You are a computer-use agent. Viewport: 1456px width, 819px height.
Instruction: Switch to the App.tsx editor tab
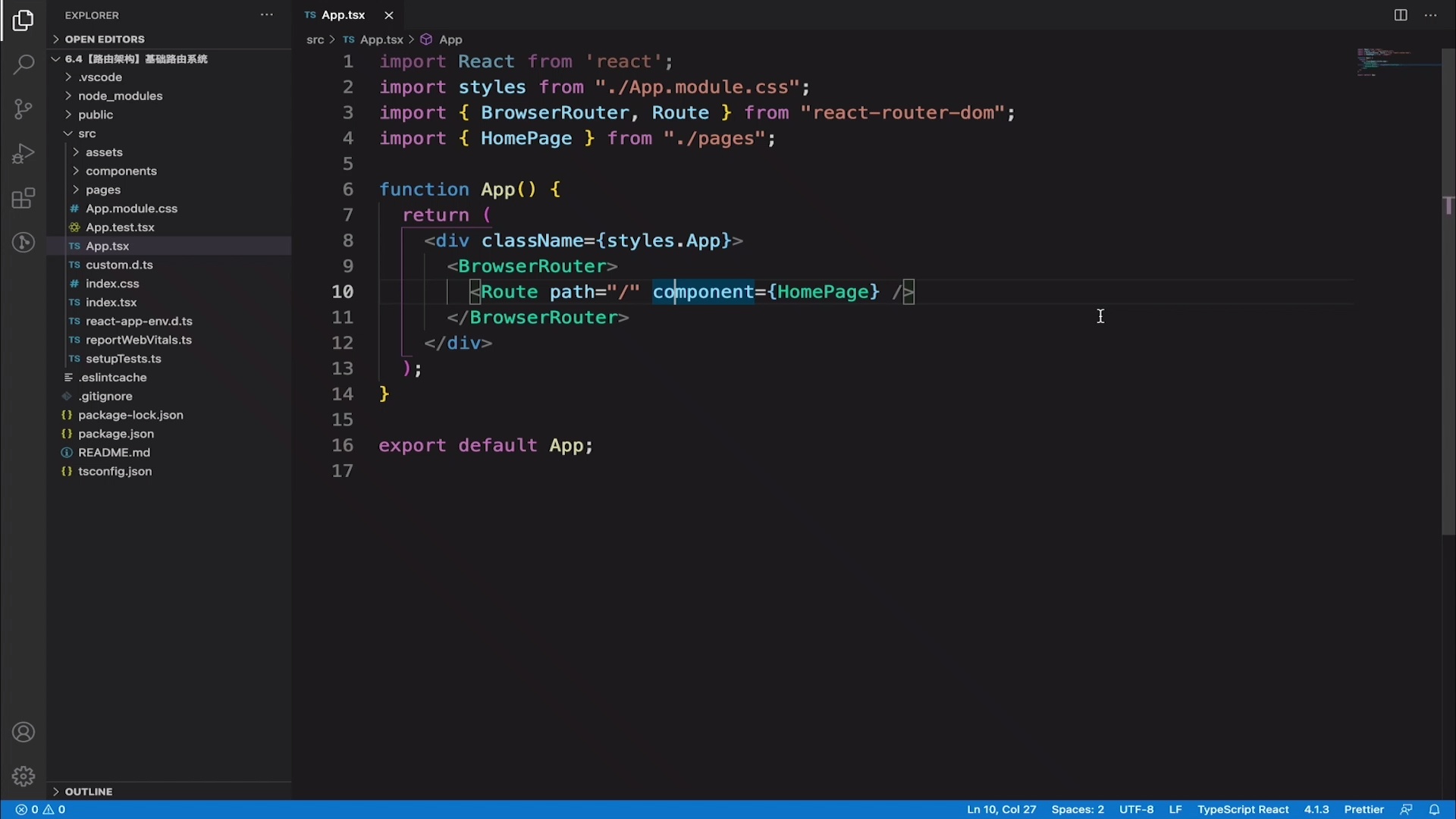pyautogui.click(x=343, y=14)
